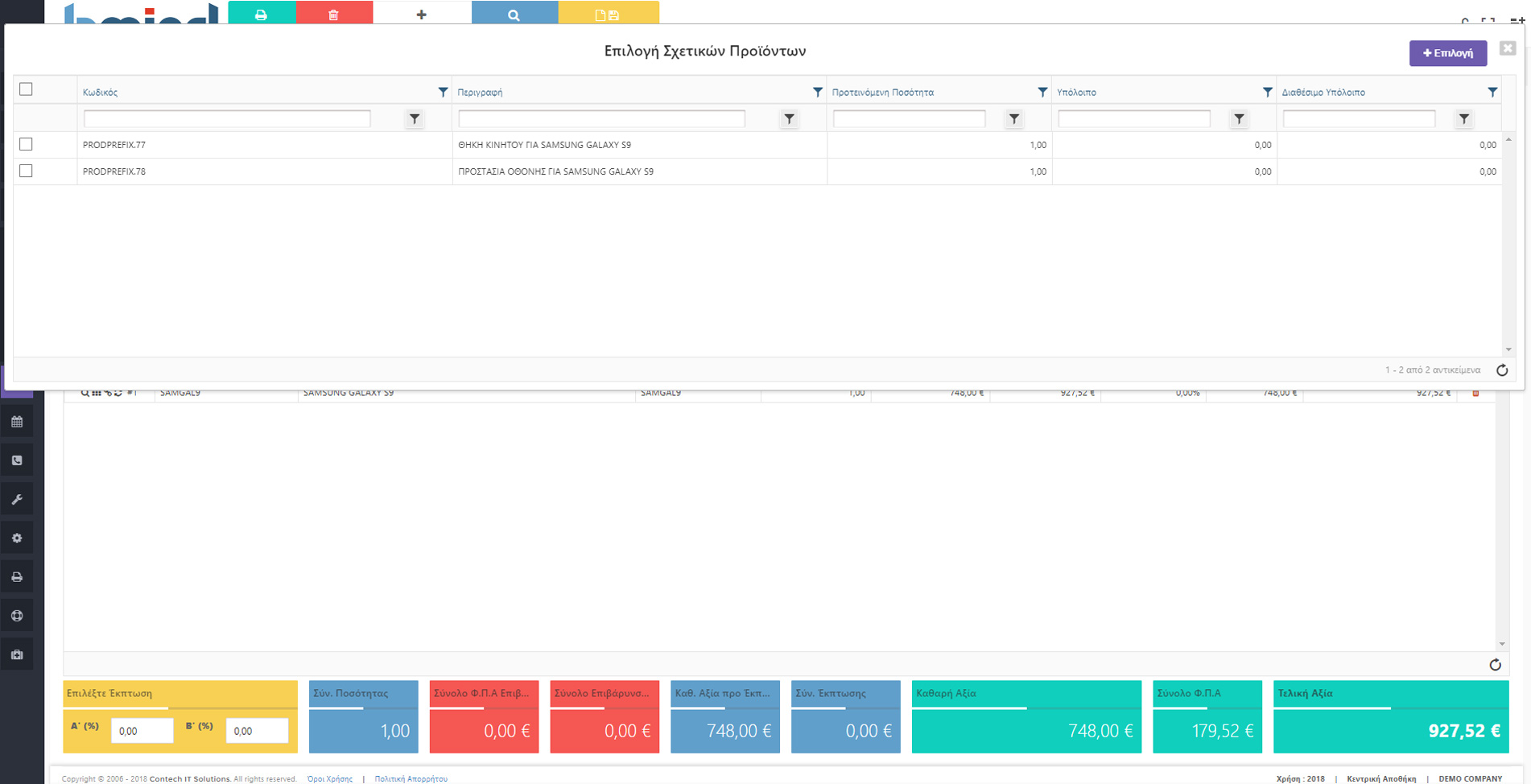Viewport: 1531px width, 784px height.
Task: Click the print icon in top toolbar
Action: pyautogui.click(x=261, y=14)
